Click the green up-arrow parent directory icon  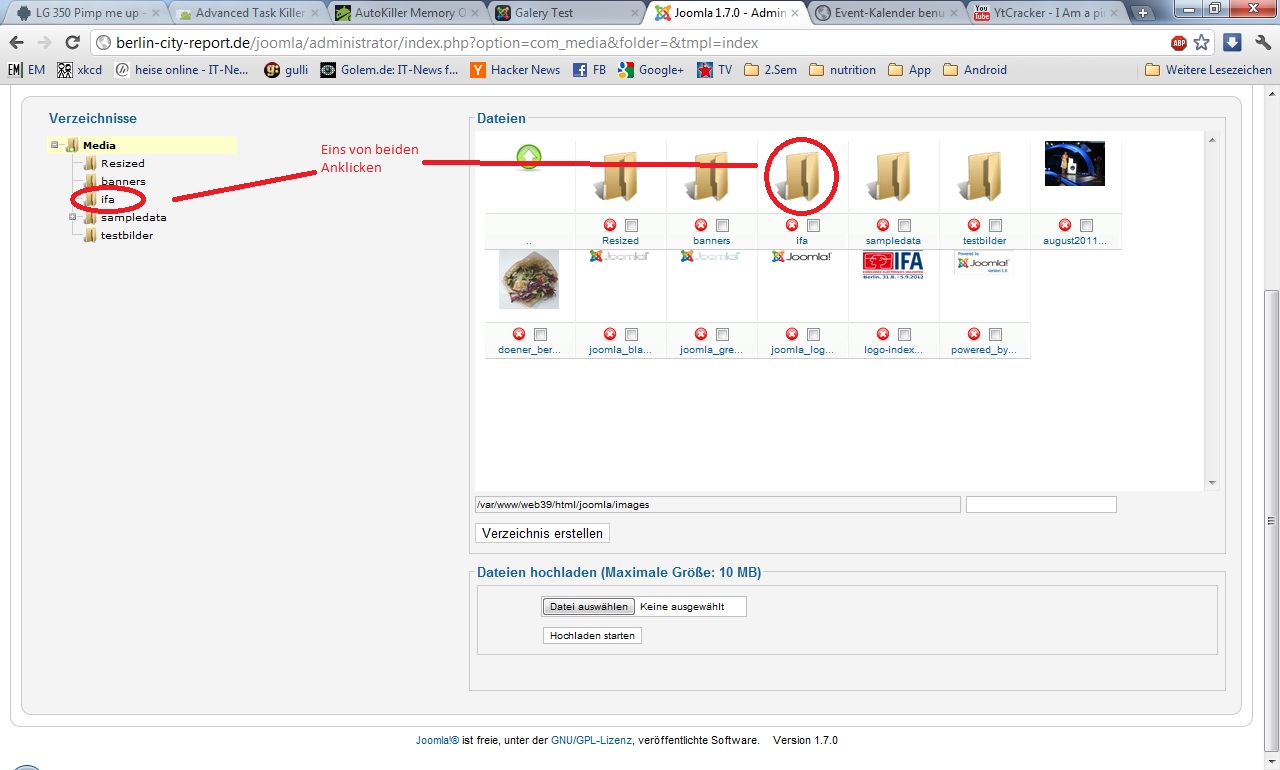coord(529,157)
